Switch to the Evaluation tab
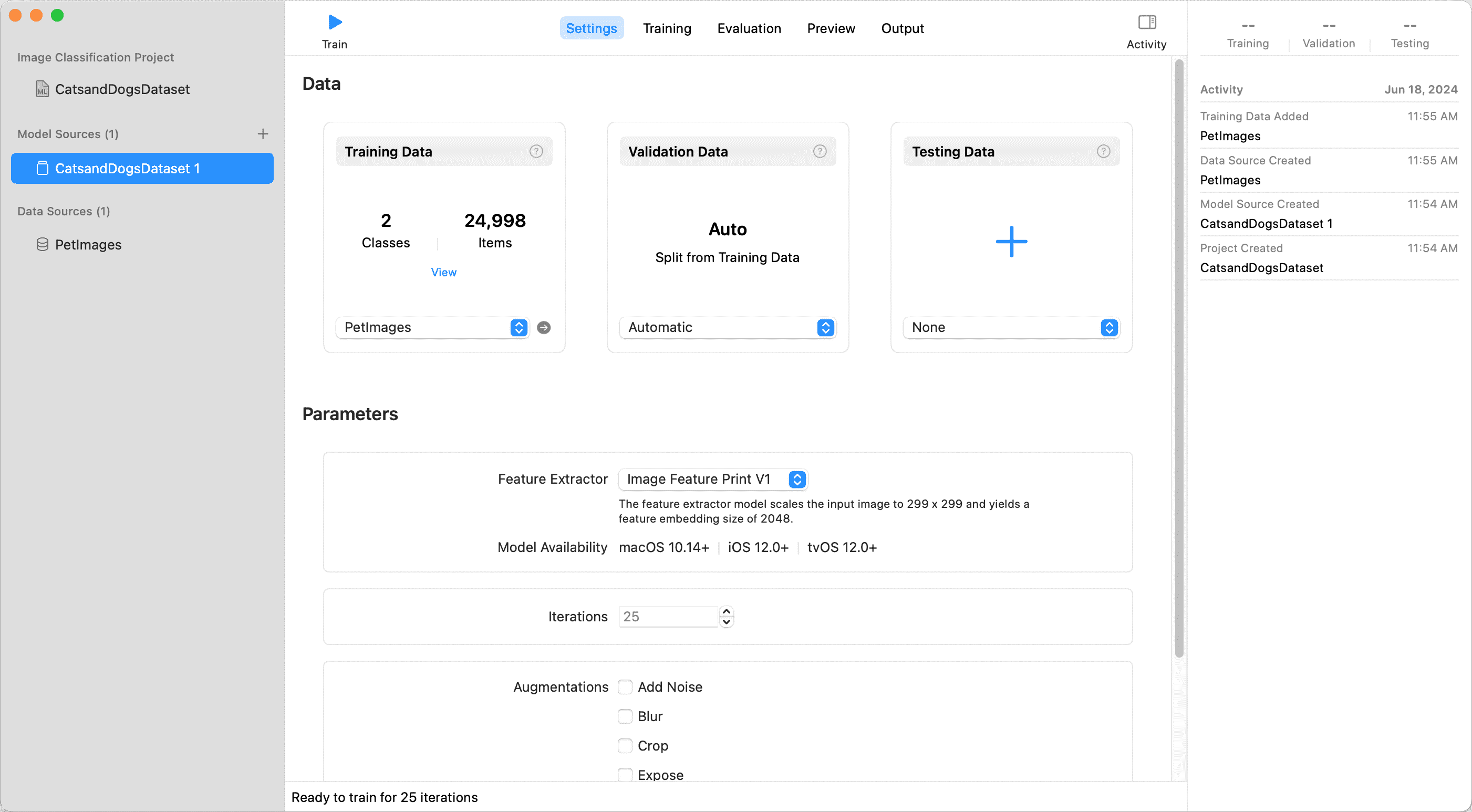 click(x=749, y=28)
